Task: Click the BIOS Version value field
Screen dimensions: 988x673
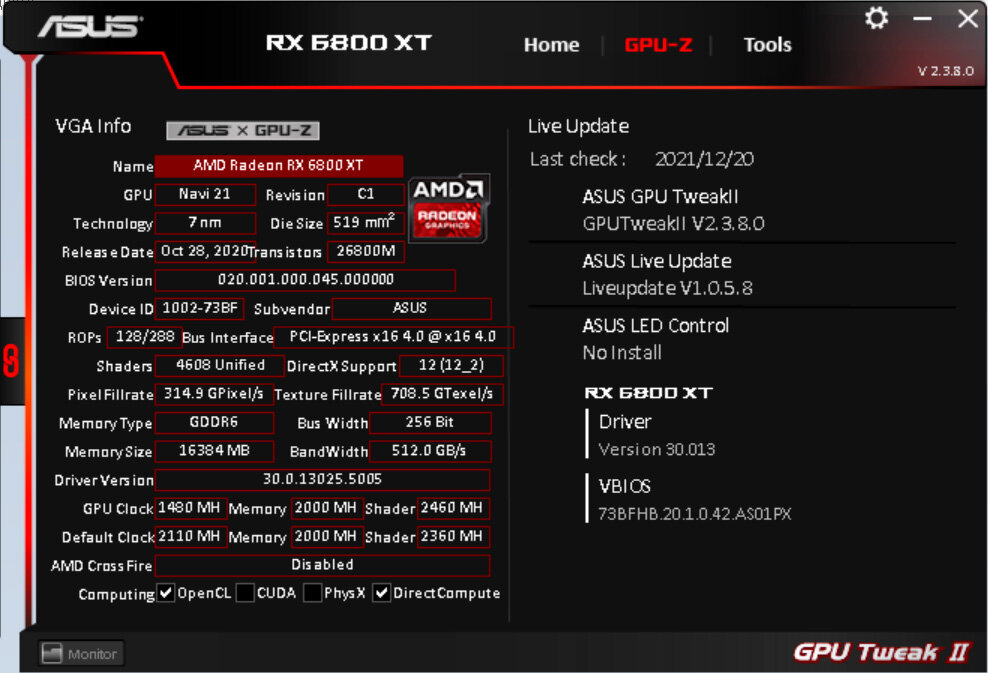Action: click(305, 280)
